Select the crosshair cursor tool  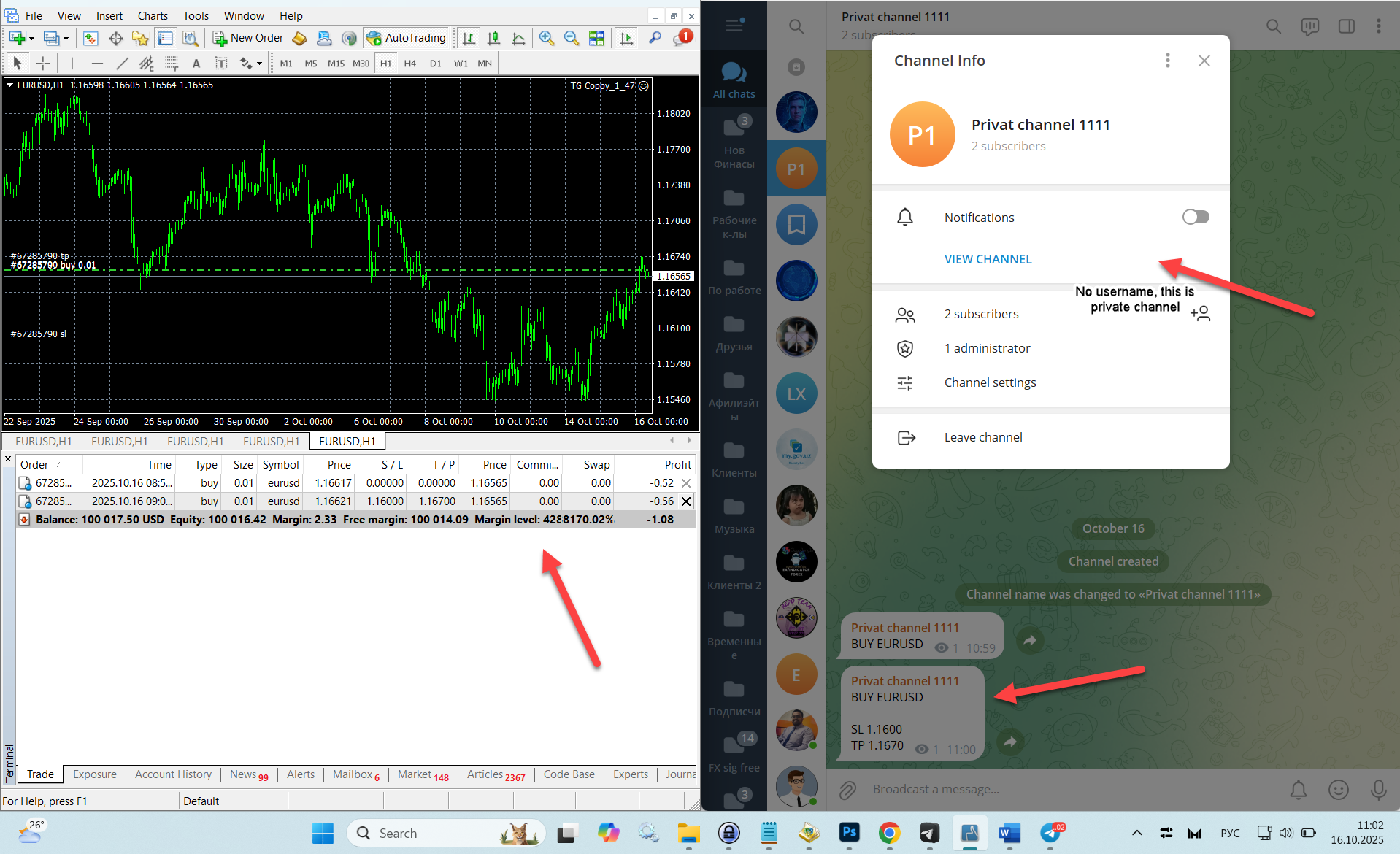coord(43,64)
